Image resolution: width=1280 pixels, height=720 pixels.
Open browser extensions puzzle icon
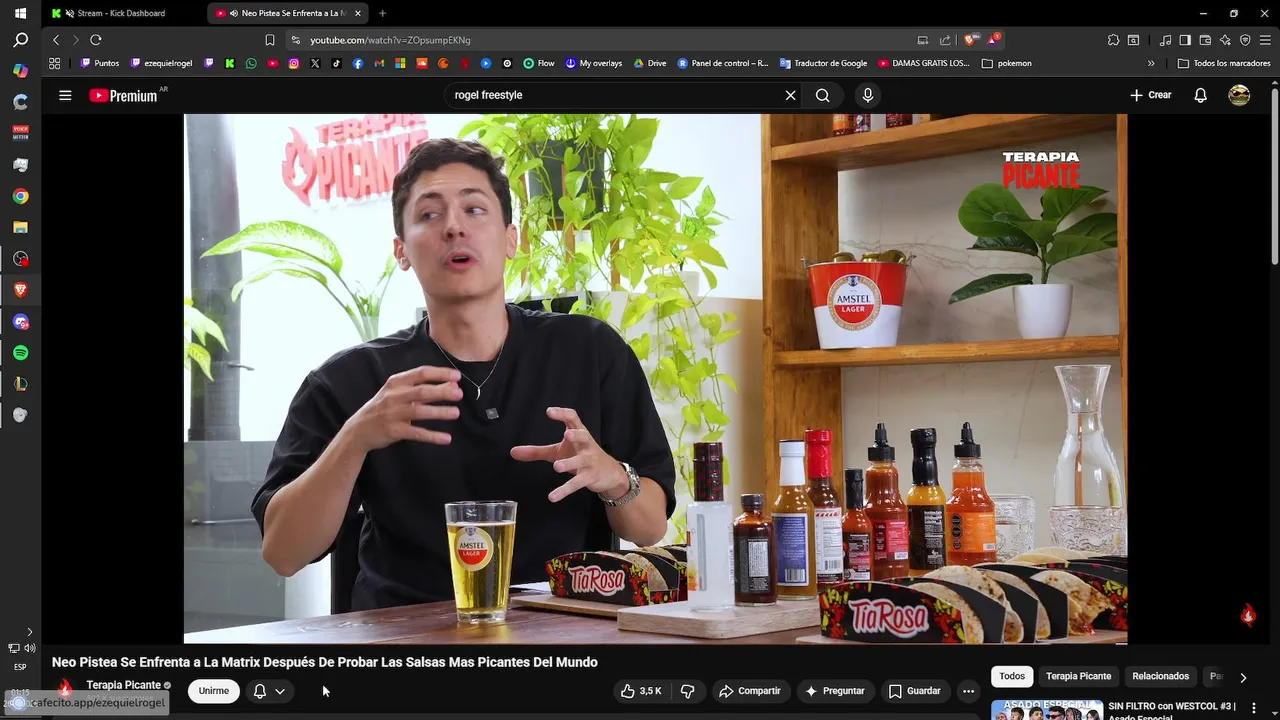coord(1113,40)
